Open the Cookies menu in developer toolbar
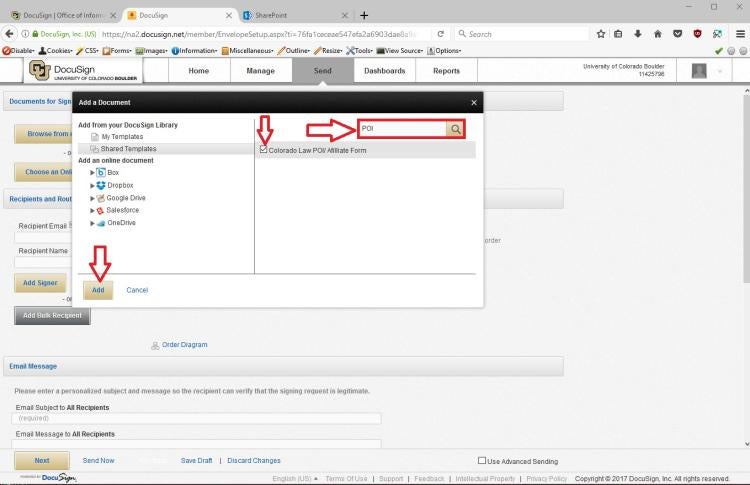 [55, 51]
